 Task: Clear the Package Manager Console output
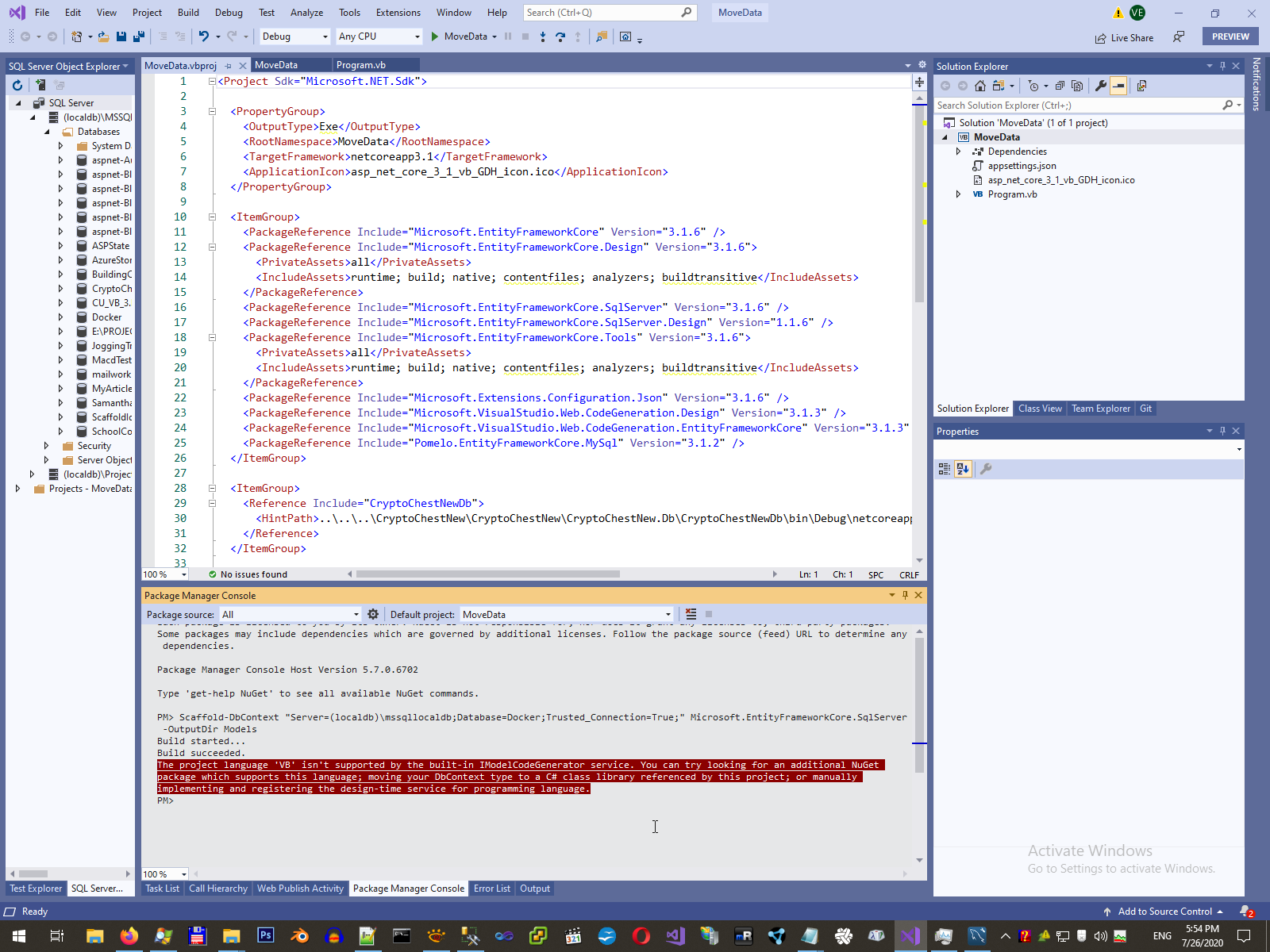click(691, 614)
